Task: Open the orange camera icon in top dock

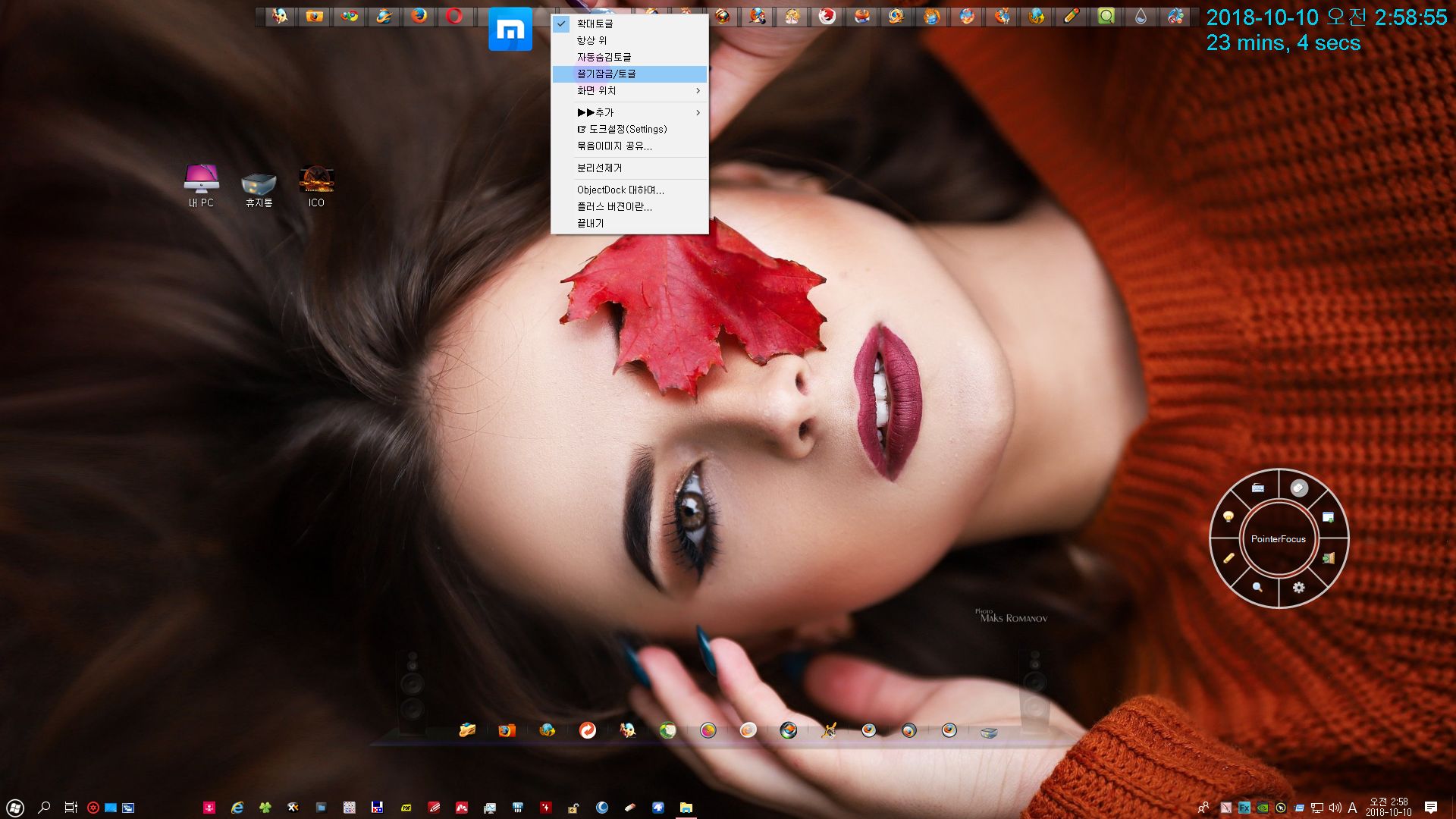Action: pos(315,16)
